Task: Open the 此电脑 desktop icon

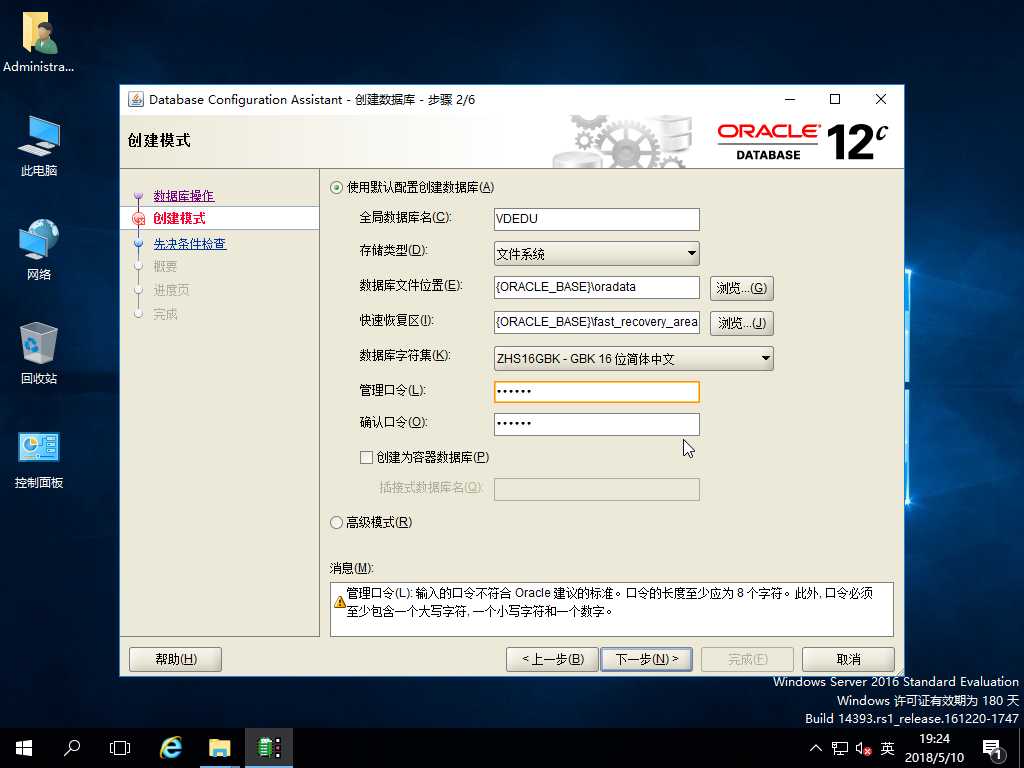Action: tap(39, 146)
